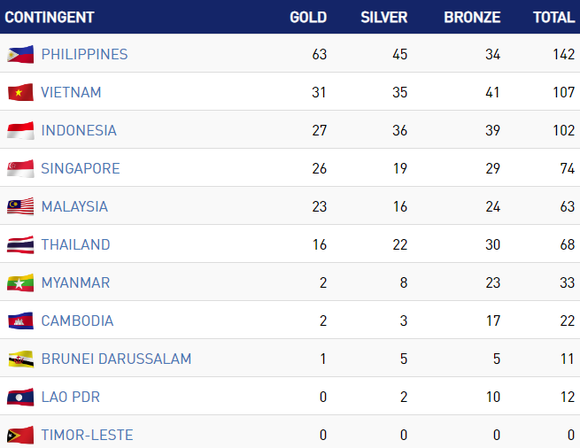The image size is (580, 448).
Task: Click the GOLD column header
Action: (x=308, y=17)
